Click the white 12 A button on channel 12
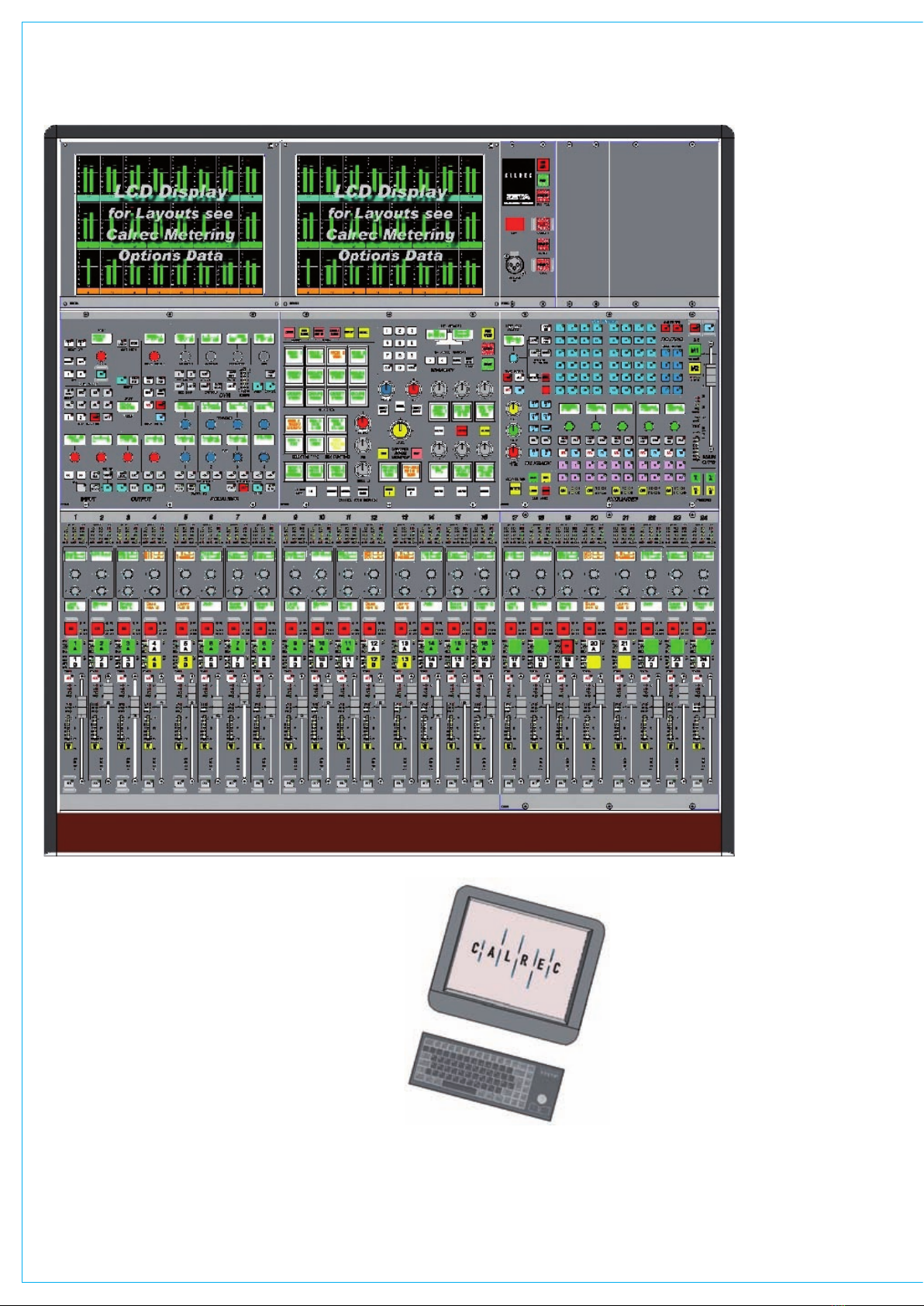 (x=374, y=645)
